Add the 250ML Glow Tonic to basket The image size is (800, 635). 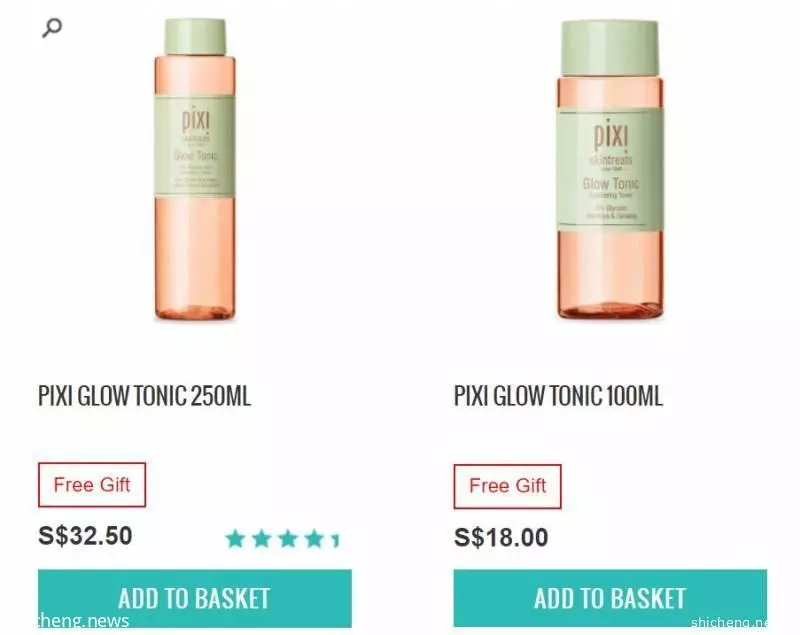pos(195,598)
